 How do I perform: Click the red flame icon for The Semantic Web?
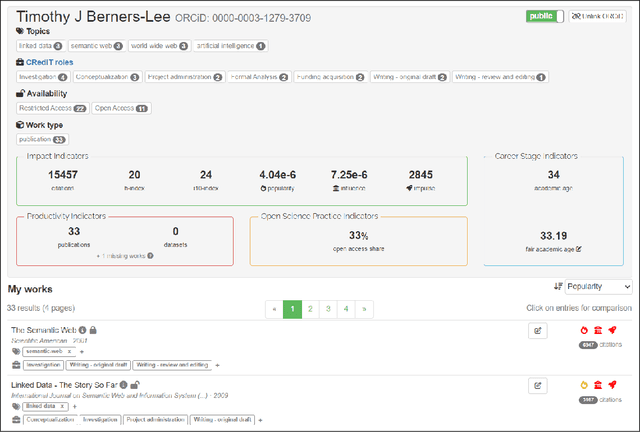coord(584,330)
